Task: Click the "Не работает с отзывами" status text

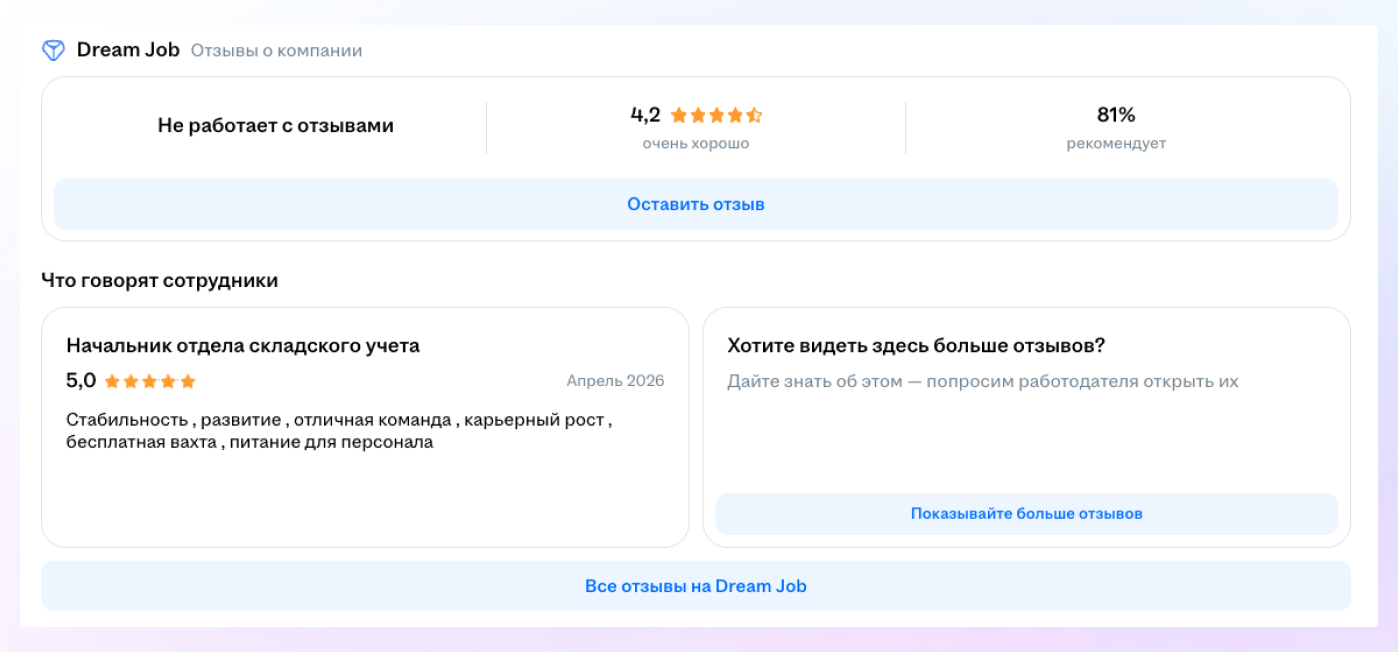Action: point(275,126)
